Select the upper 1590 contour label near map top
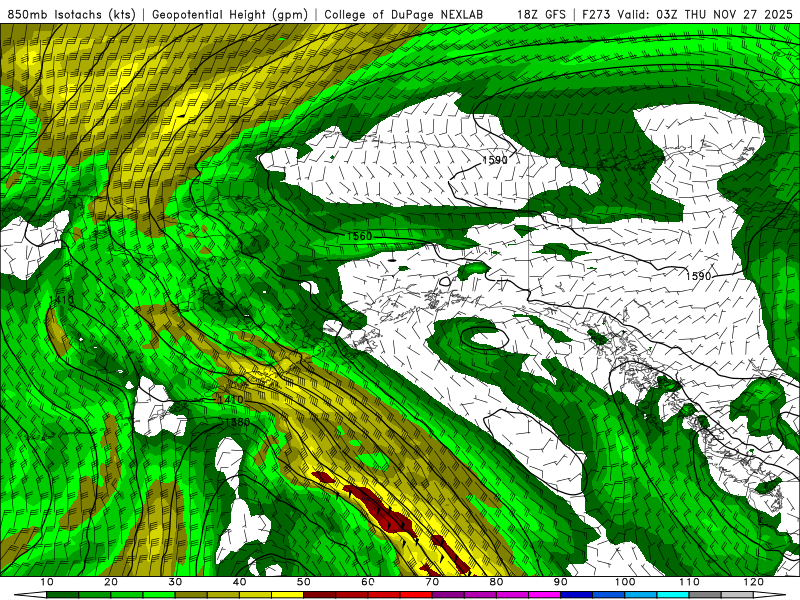The width and height of the screenshot is (800, 600). (495, 160)
